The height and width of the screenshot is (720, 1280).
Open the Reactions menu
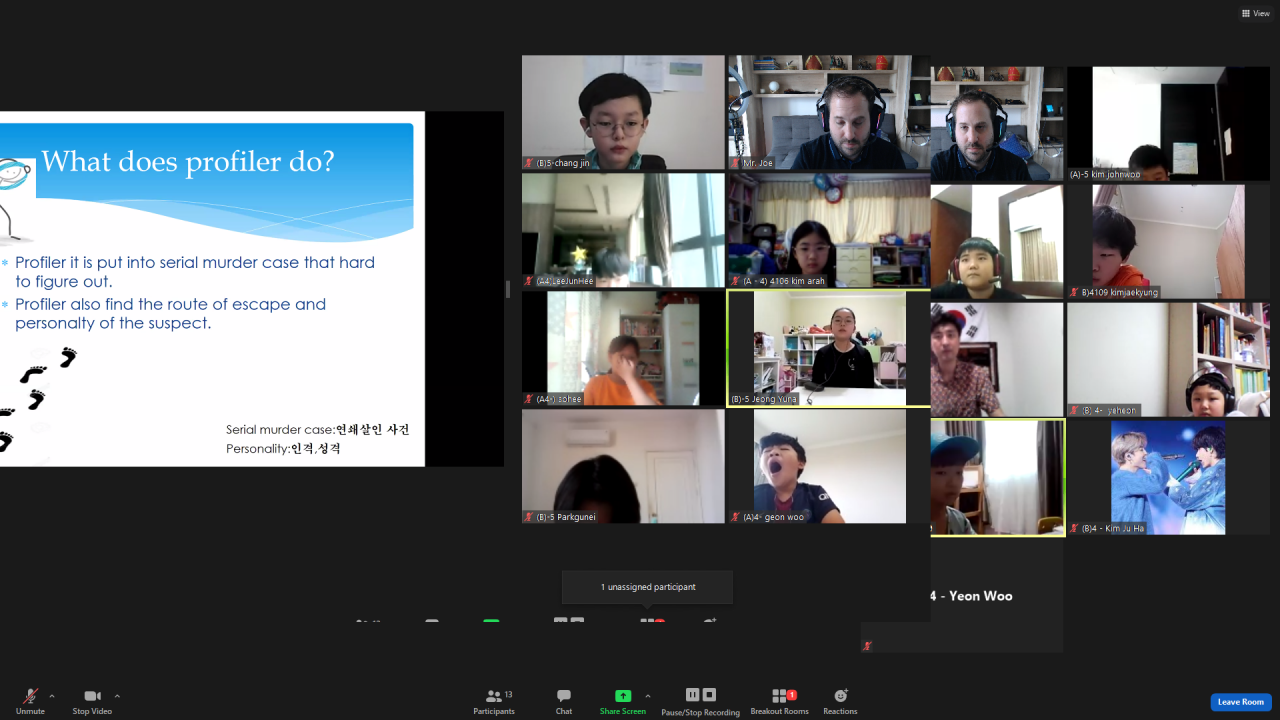(840, 702)
